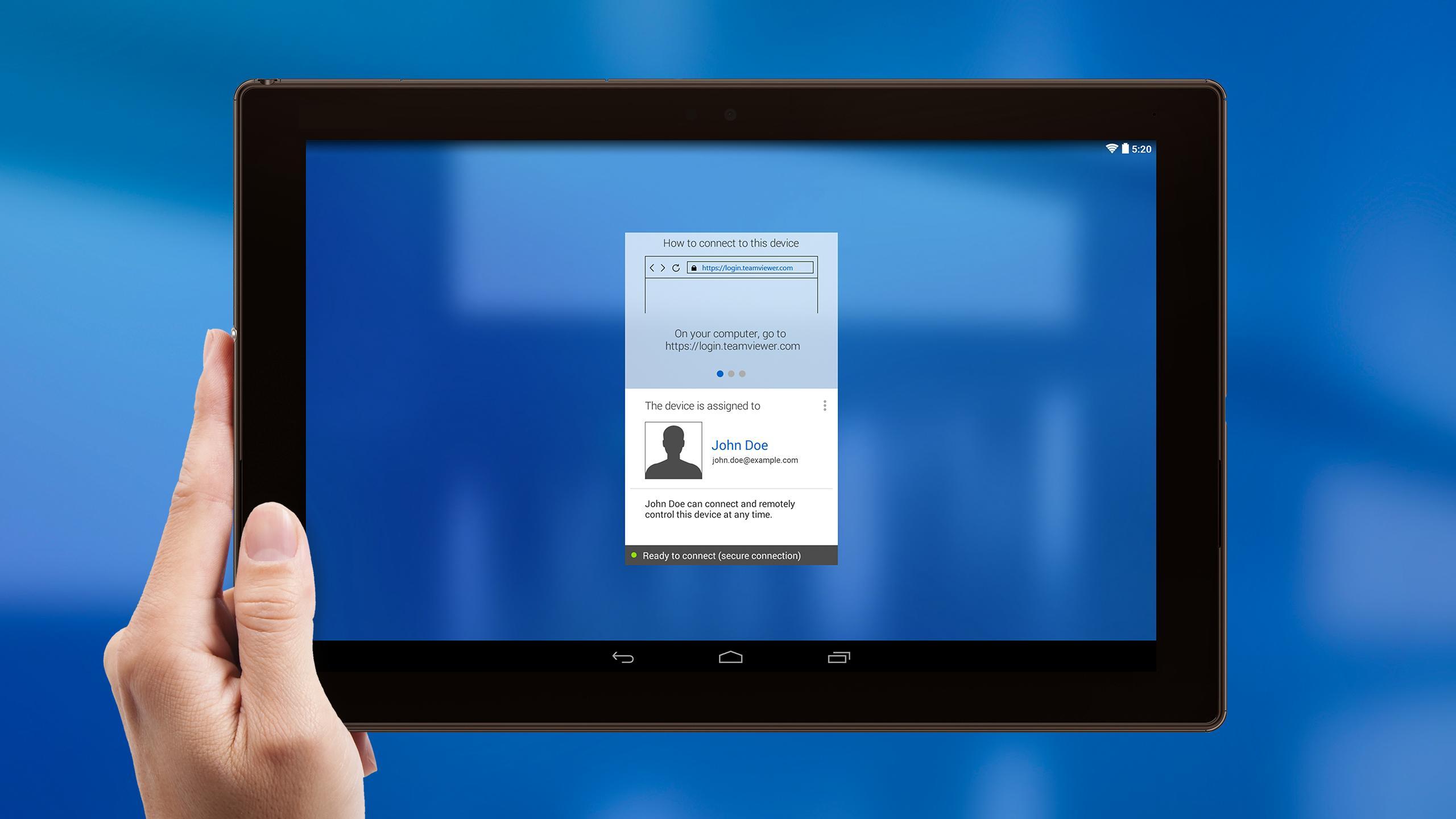Click the three-dot menu on device card
This screenshot has width=1456, height=819.
(x=824, y=405)
